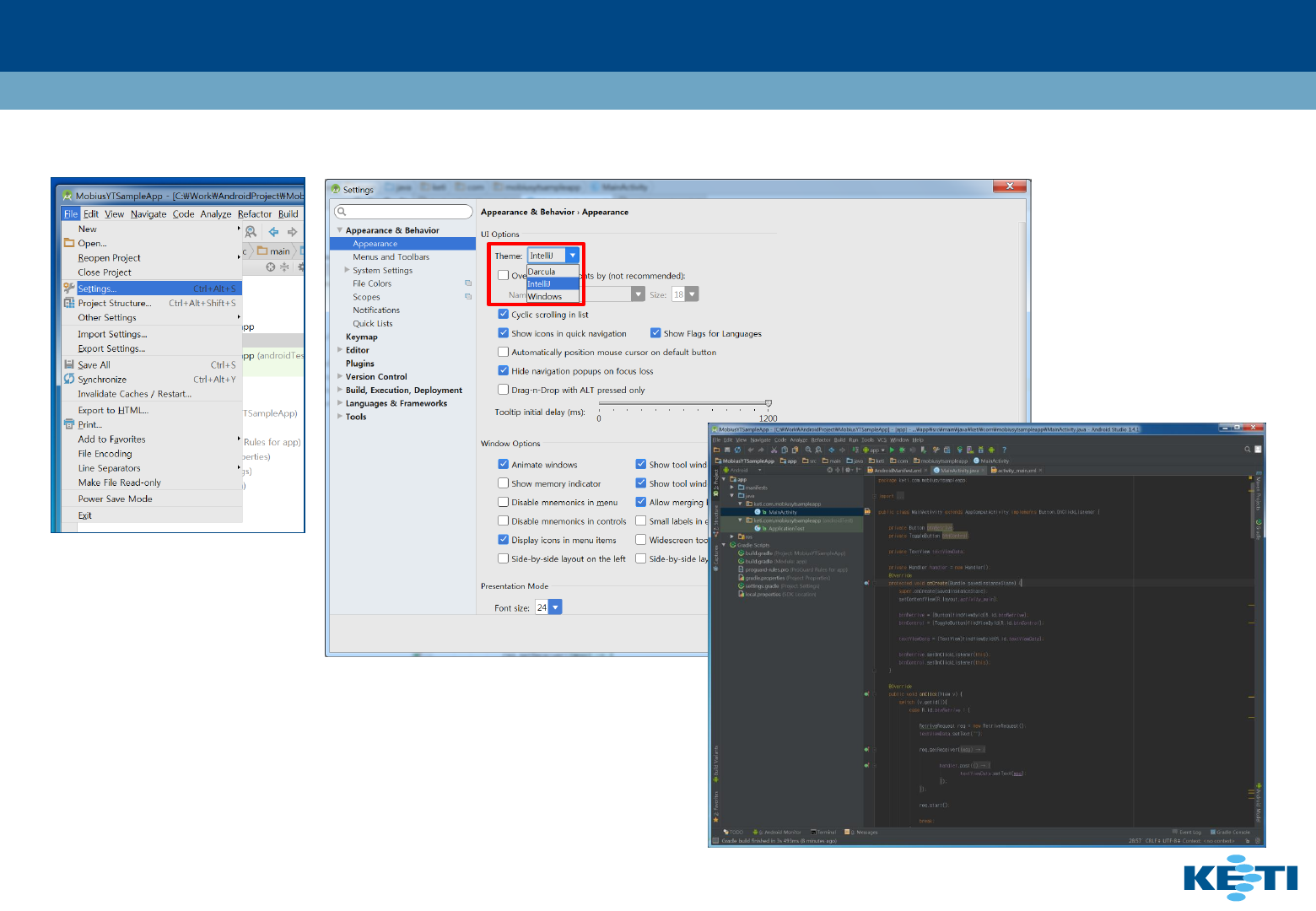The height and width of the screenshot is (911, 1316).
Task: Click the Cut scissors icon in dark IDE toolbar
Action: (774, 450)
